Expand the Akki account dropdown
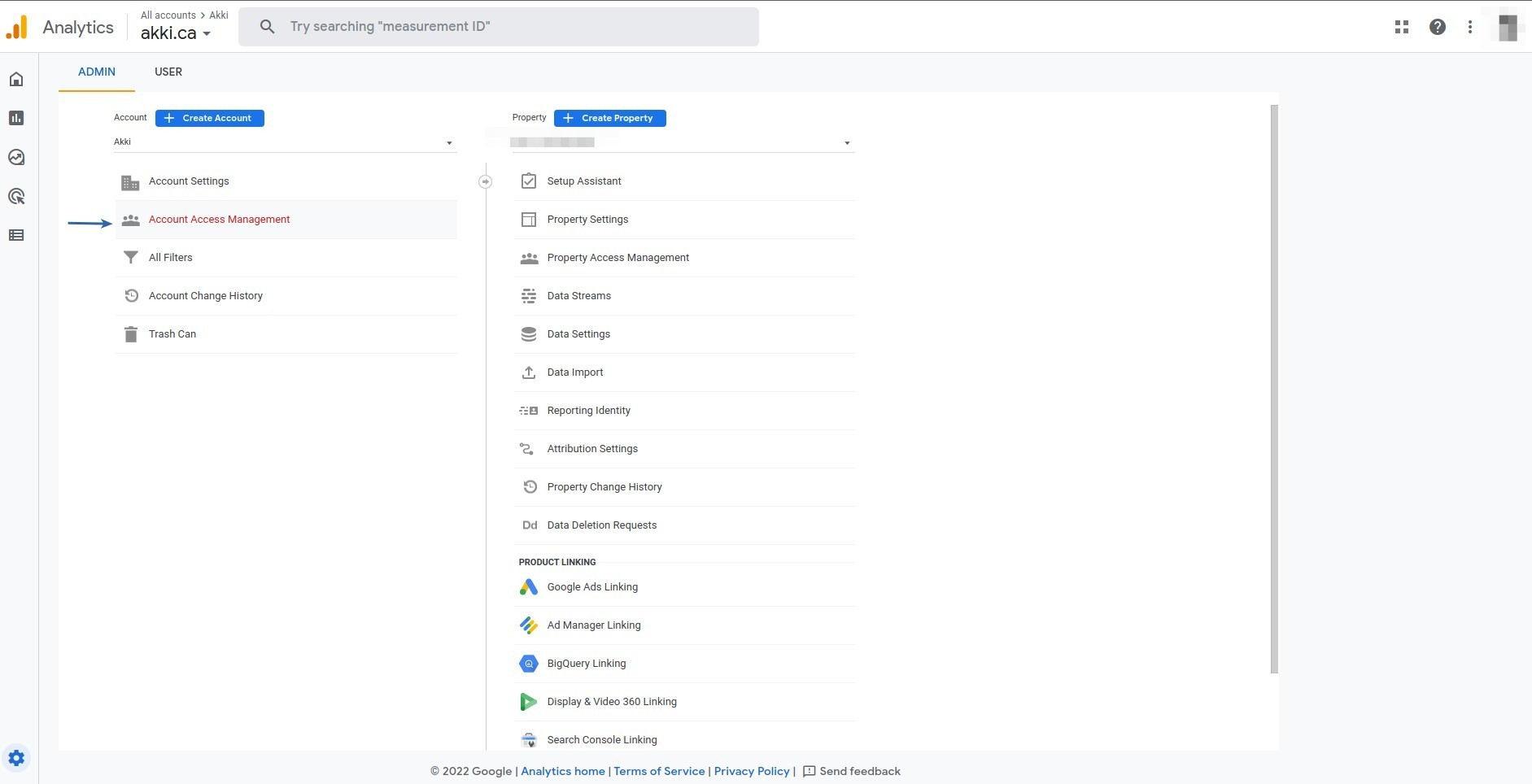This screenshot has width=1532, height=784. [285, 142]
